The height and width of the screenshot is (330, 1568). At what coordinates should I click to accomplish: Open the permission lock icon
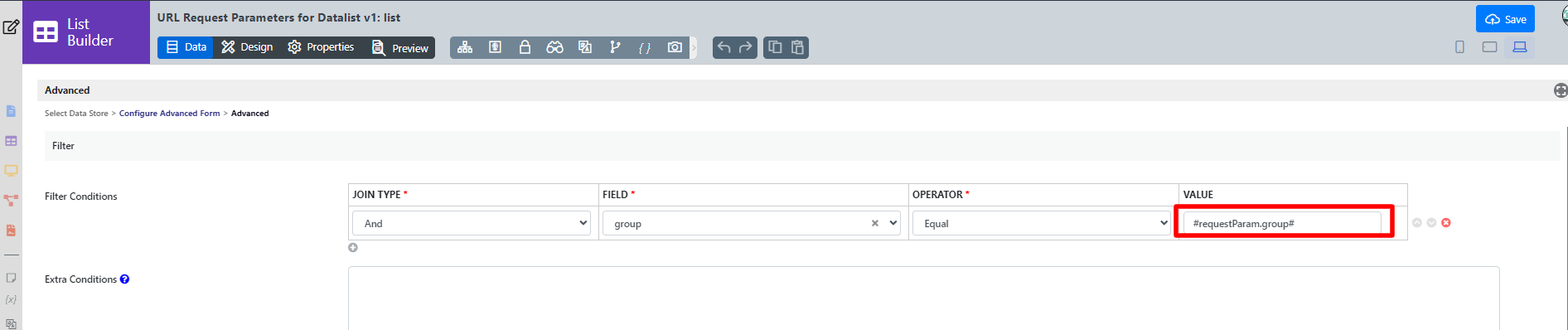point(525,47)
